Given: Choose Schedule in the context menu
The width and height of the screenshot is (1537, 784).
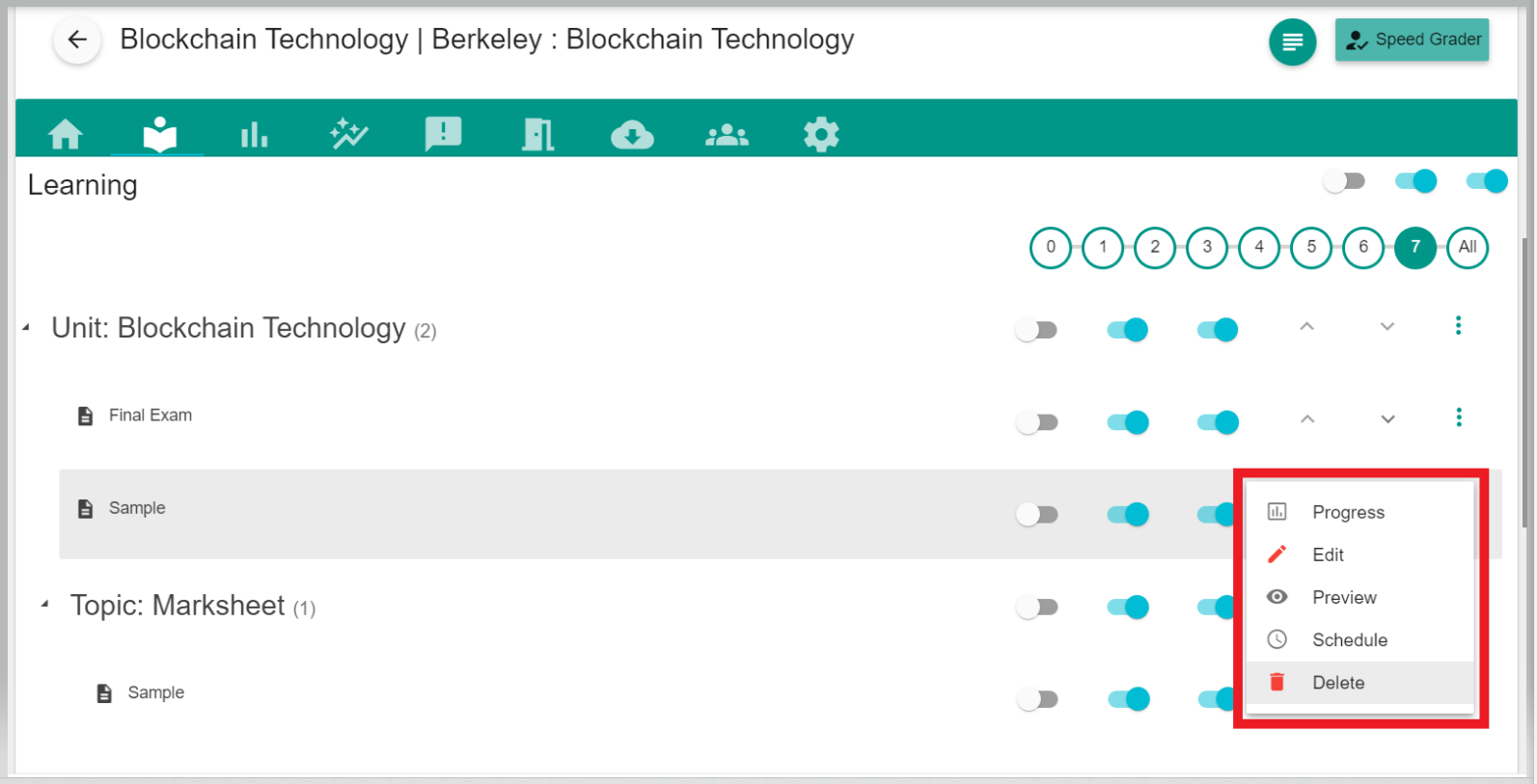Looking at the screenshot, I should pyautogui.click(x=1349, y=640).
